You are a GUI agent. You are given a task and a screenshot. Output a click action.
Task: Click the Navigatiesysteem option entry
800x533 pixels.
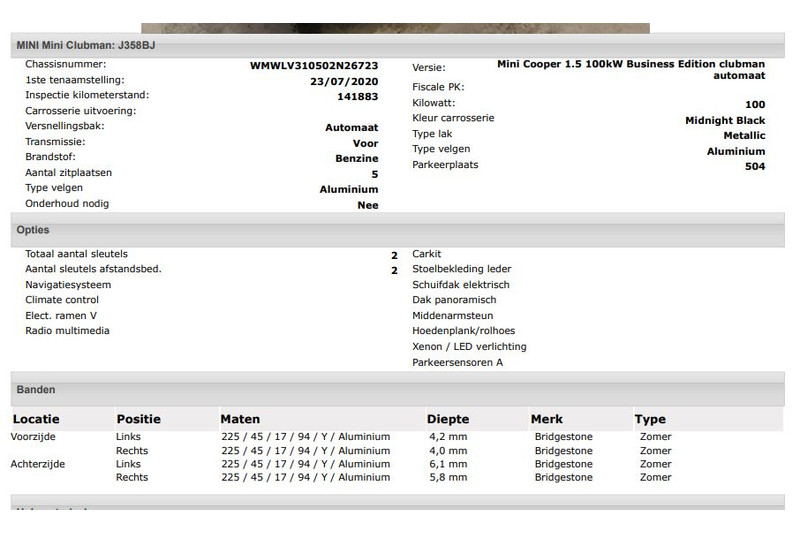tap(68, 285)
